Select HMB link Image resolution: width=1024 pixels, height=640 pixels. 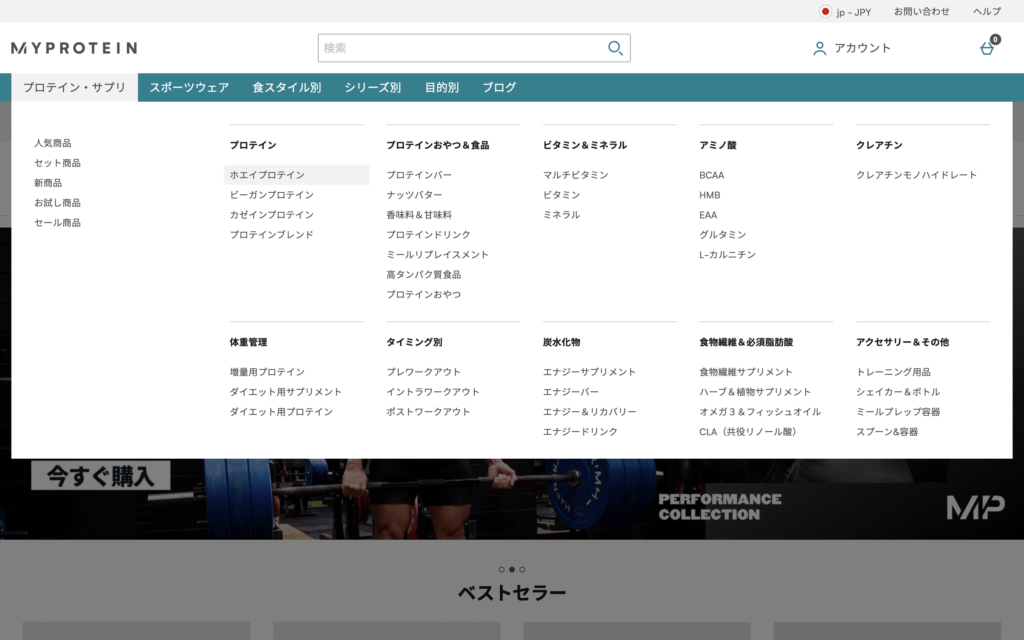[710, 195]
